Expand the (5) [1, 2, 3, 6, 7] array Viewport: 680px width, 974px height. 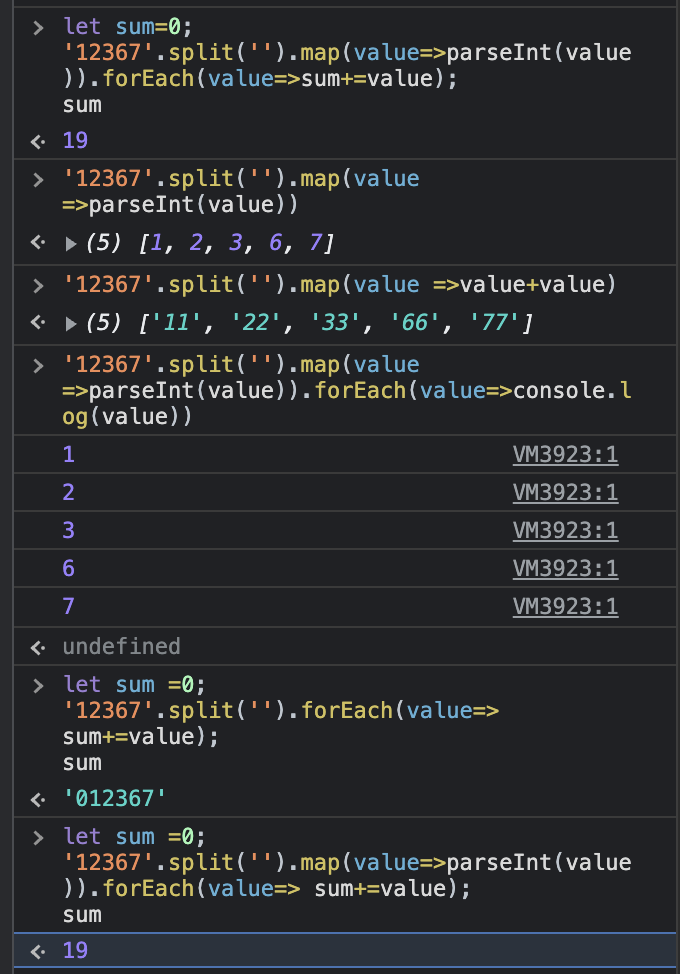click(71, 244)
